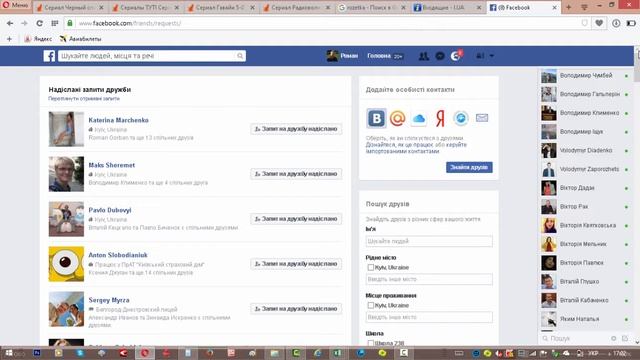The width and height of the screenshot is (640, 360).
Task: Open the Яндекс bookmark
Action: coord(38,39)
